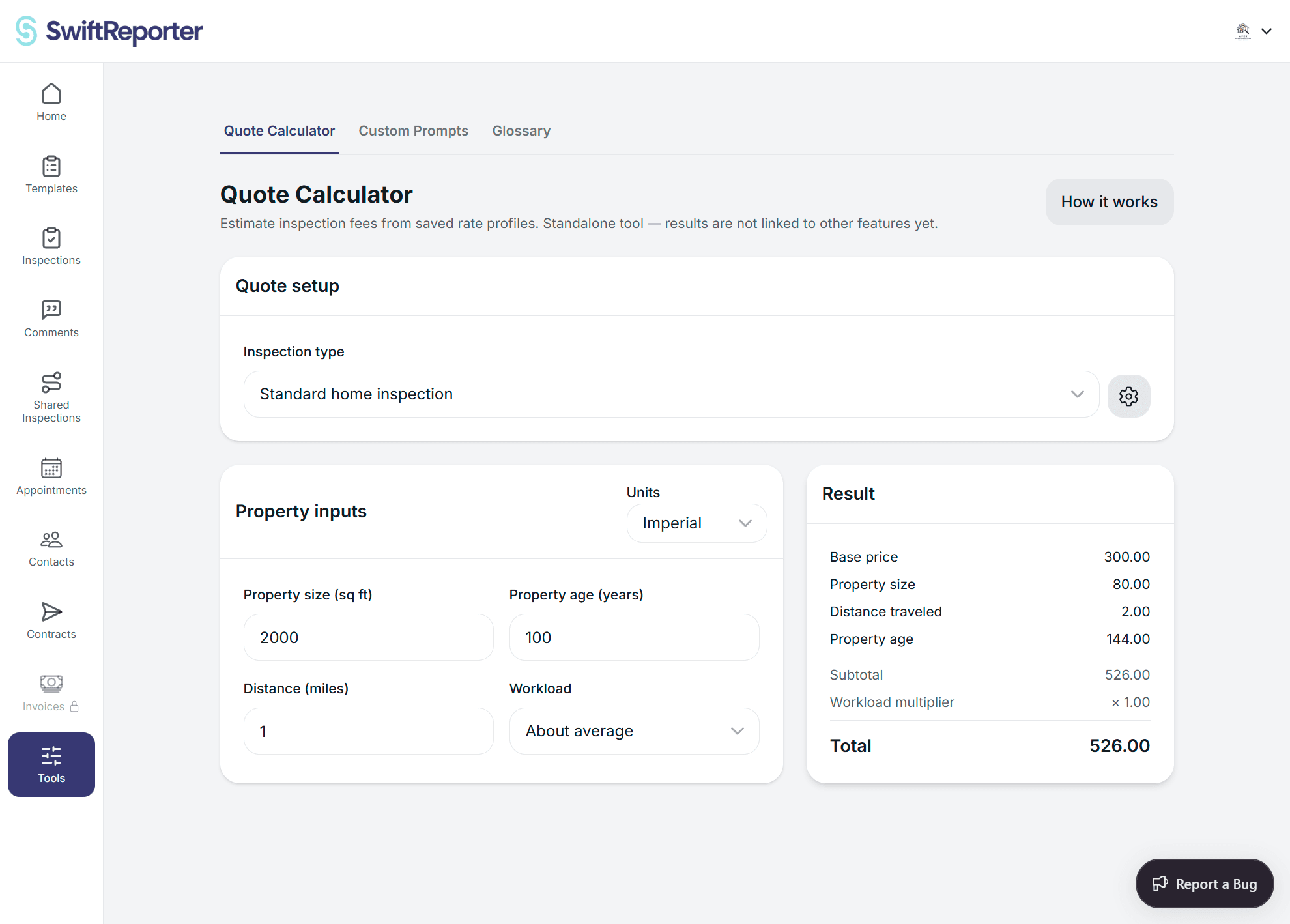Click the Property age result 144.00

(x=1128, y=639)
